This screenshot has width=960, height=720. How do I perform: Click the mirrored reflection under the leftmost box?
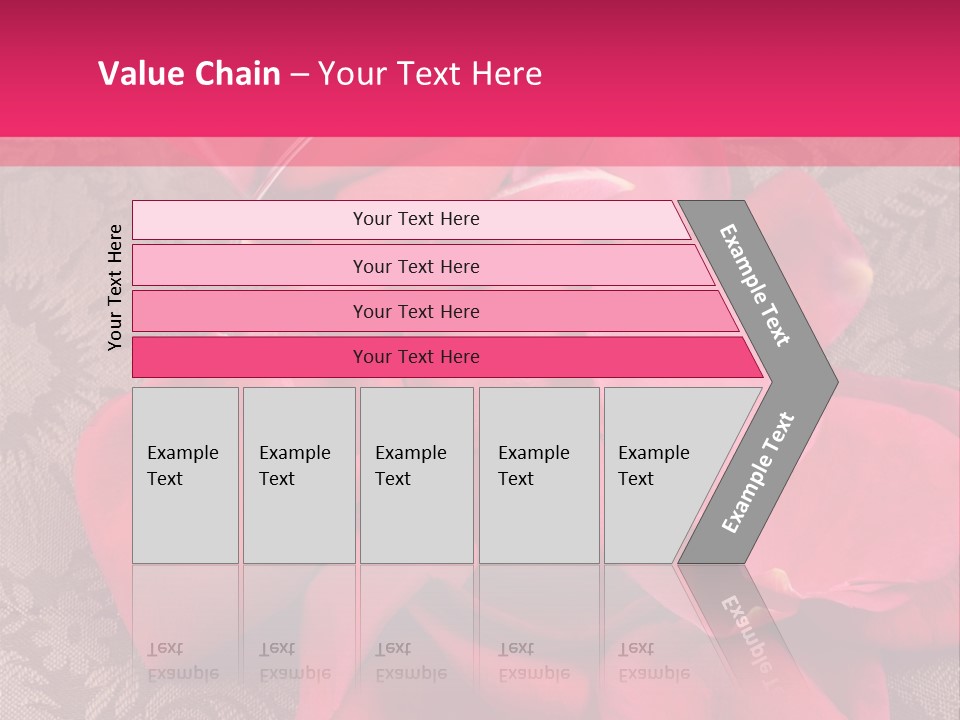click(182, 661)
